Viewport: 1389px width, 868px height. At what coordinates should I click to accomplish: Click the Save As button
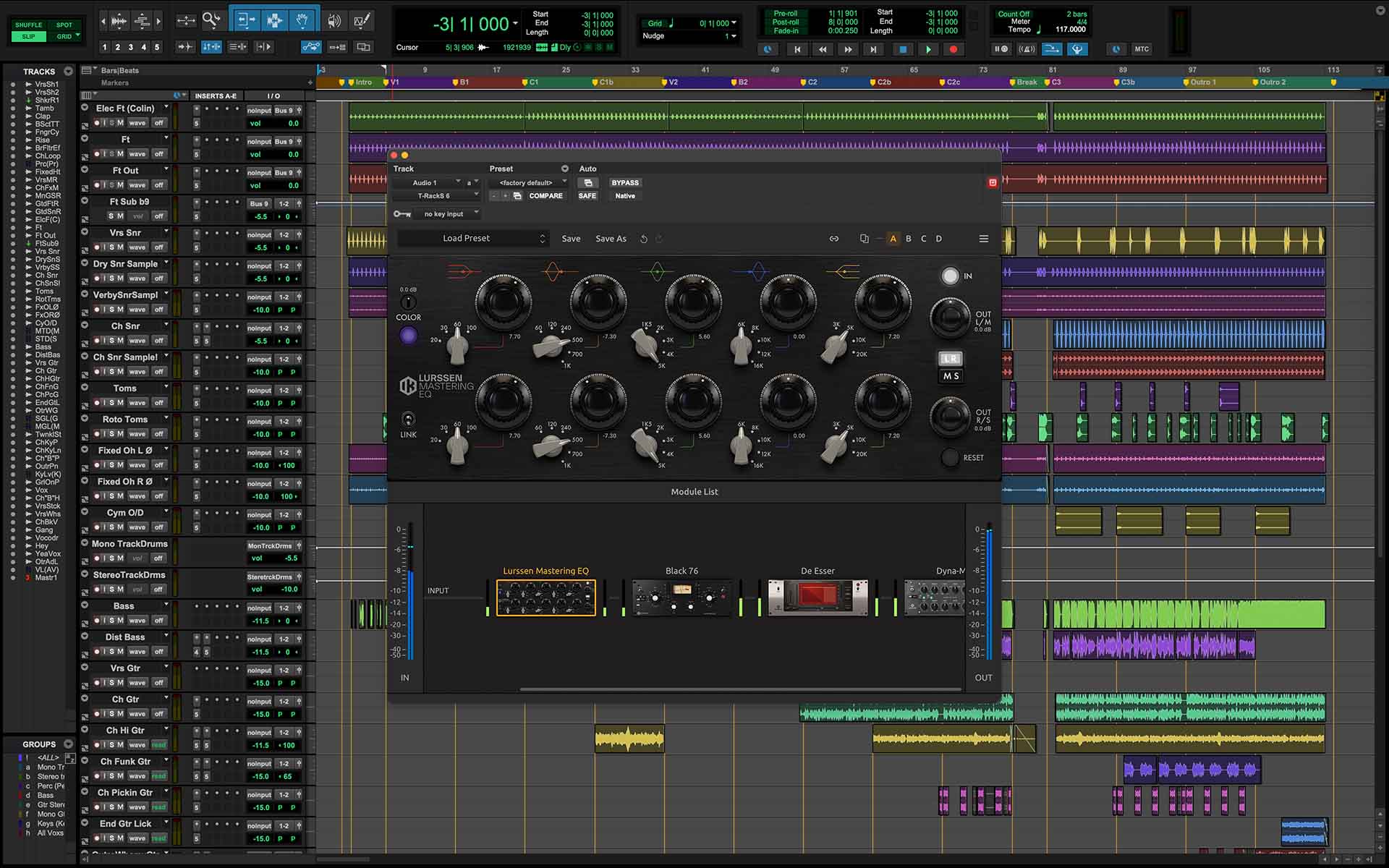(x=610, y=238)
